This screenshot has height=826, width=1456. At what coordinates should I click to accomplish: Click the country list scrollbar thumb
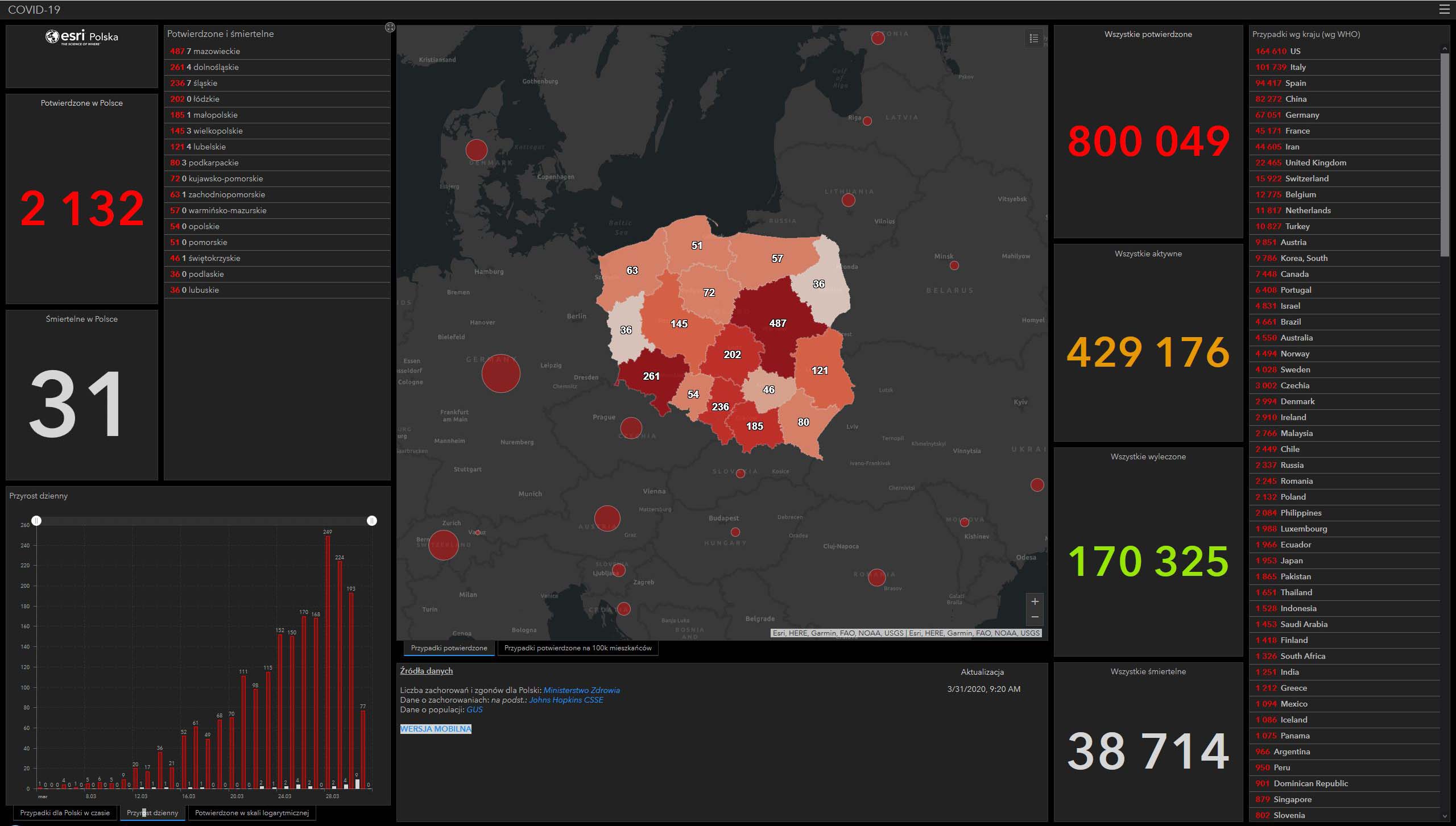click(1445, 153)
